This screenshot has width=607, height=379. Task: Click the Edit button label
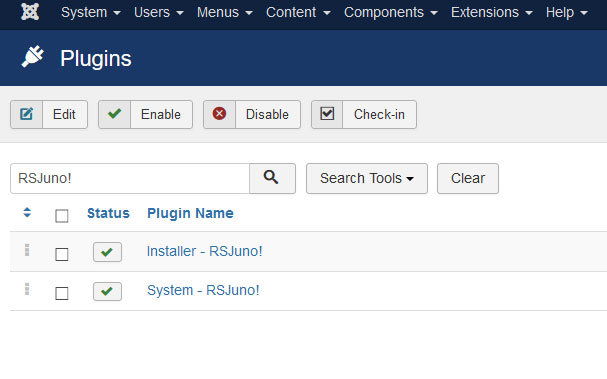pos(64,115)
